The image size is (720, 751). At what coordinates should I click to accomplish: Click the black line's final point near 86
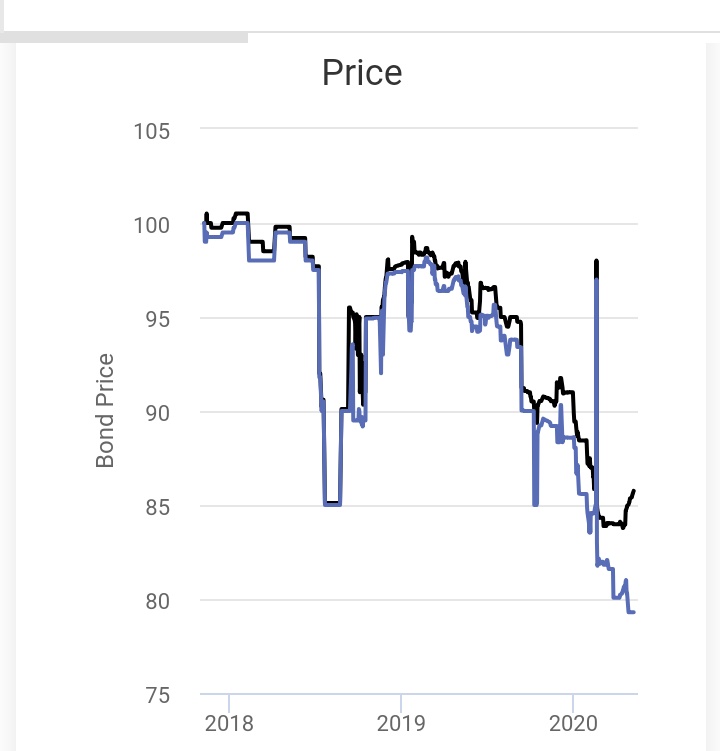click(634, 491)
